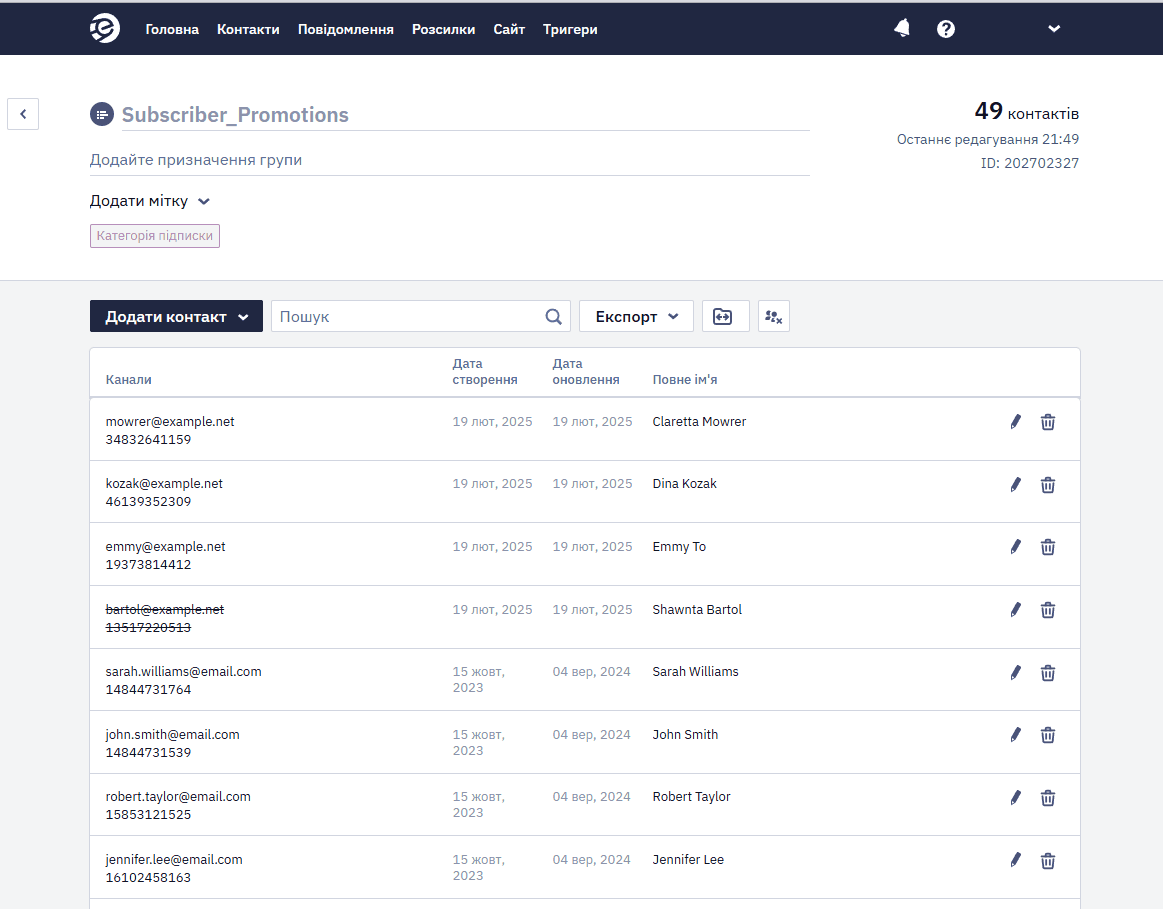Image resolution: width=1163 pixels, height=909 pixels.
Task: Delete Dina Kozak with trash icon
Action: click(x=1047, y=485)
